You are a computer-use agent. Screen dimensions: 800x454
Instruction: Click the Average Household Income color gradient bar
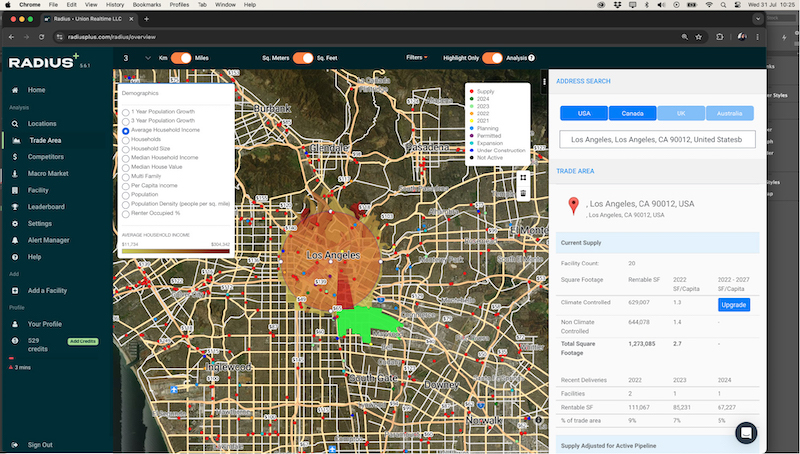(175, 251)
